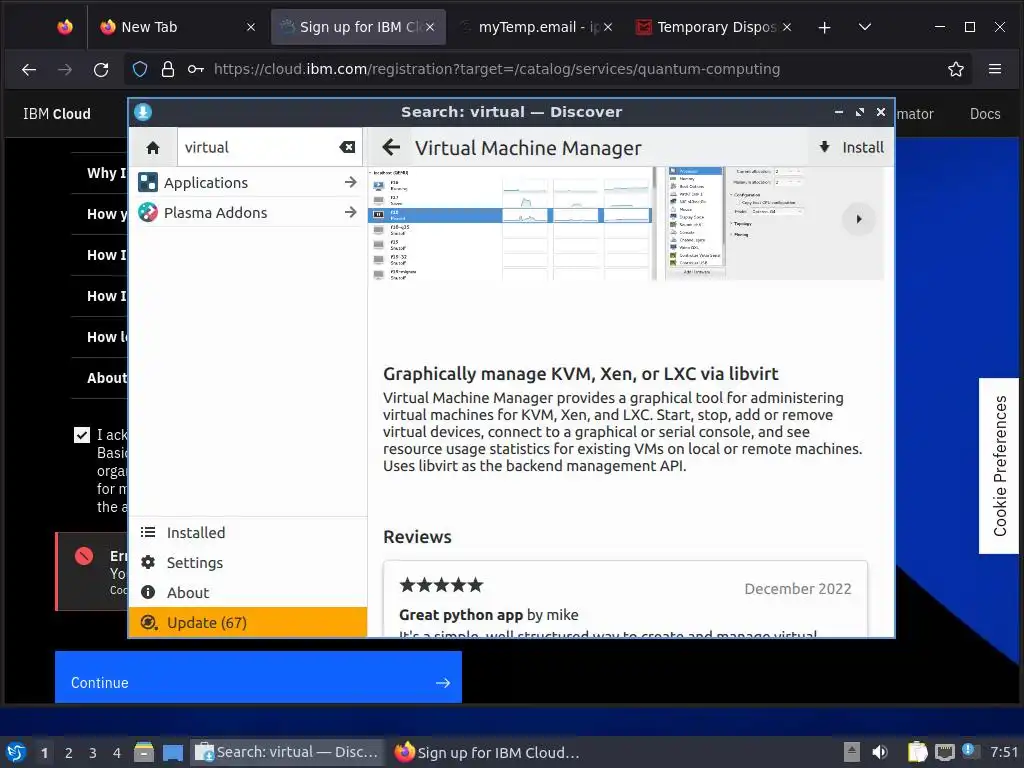Close the myTemp.email tab
Viewport: 1024px width, 768px height.
pyautogui.click(x=608, y=27)
